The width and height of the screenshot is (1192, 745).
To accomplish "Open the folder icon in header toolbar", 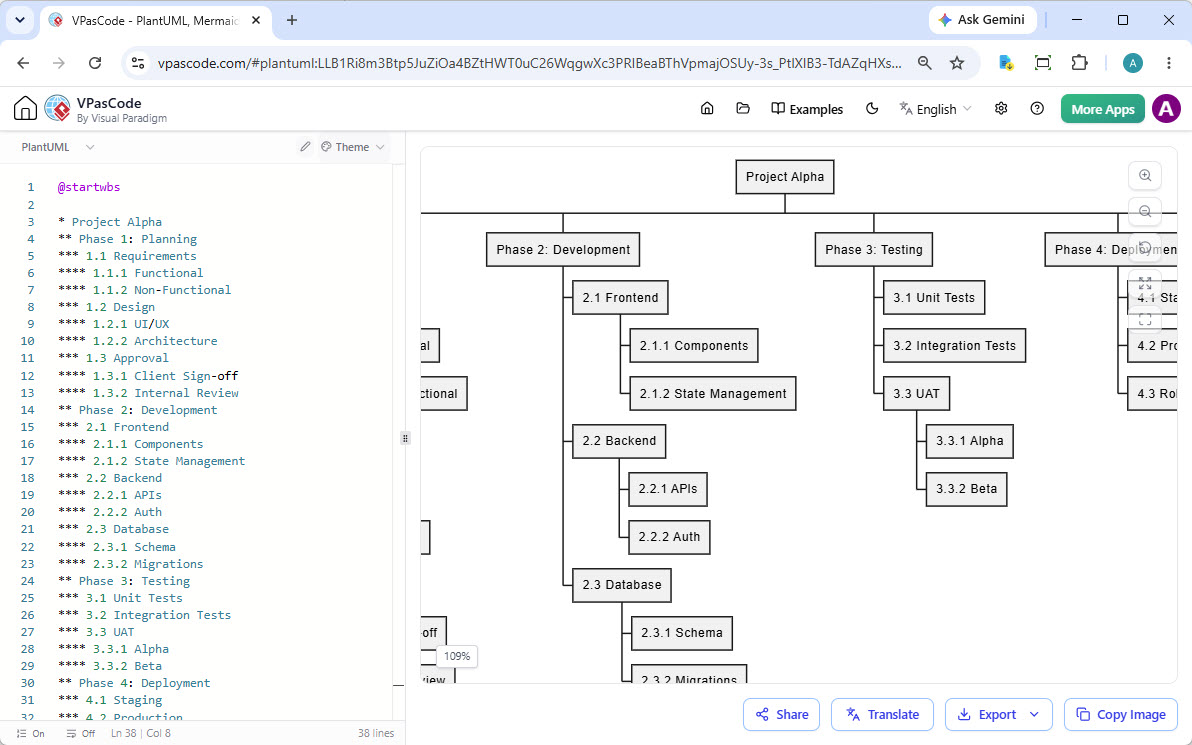I will (743, 109).
